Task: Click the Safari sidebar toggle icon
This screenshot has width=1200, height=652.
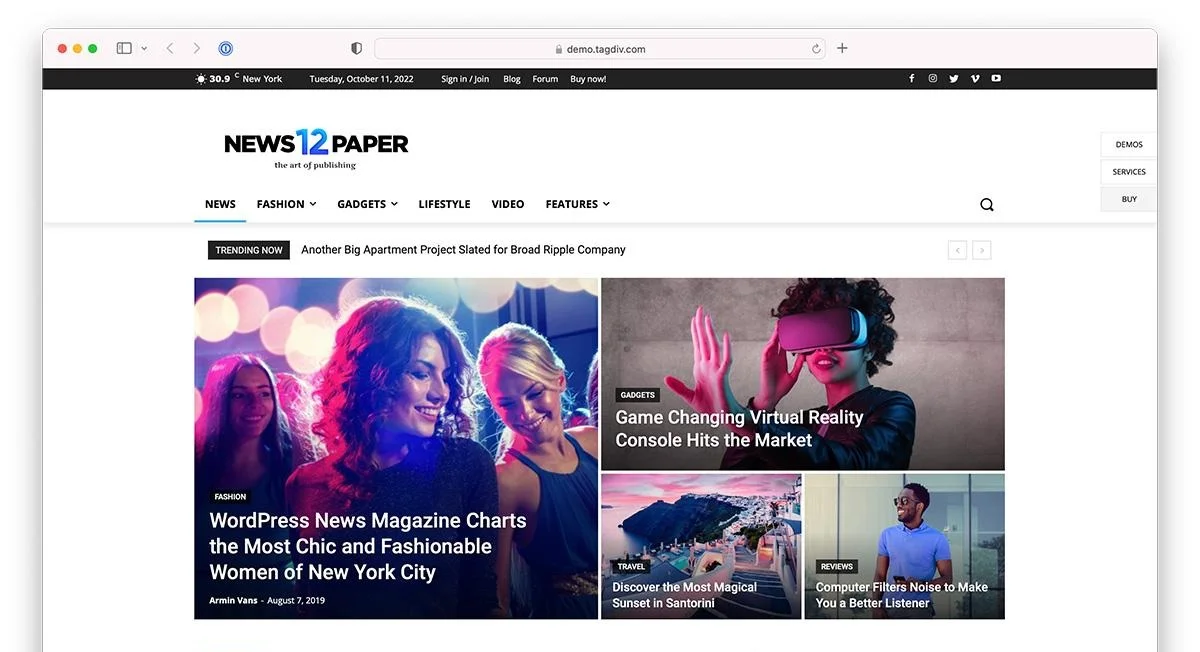Action: 124,48
